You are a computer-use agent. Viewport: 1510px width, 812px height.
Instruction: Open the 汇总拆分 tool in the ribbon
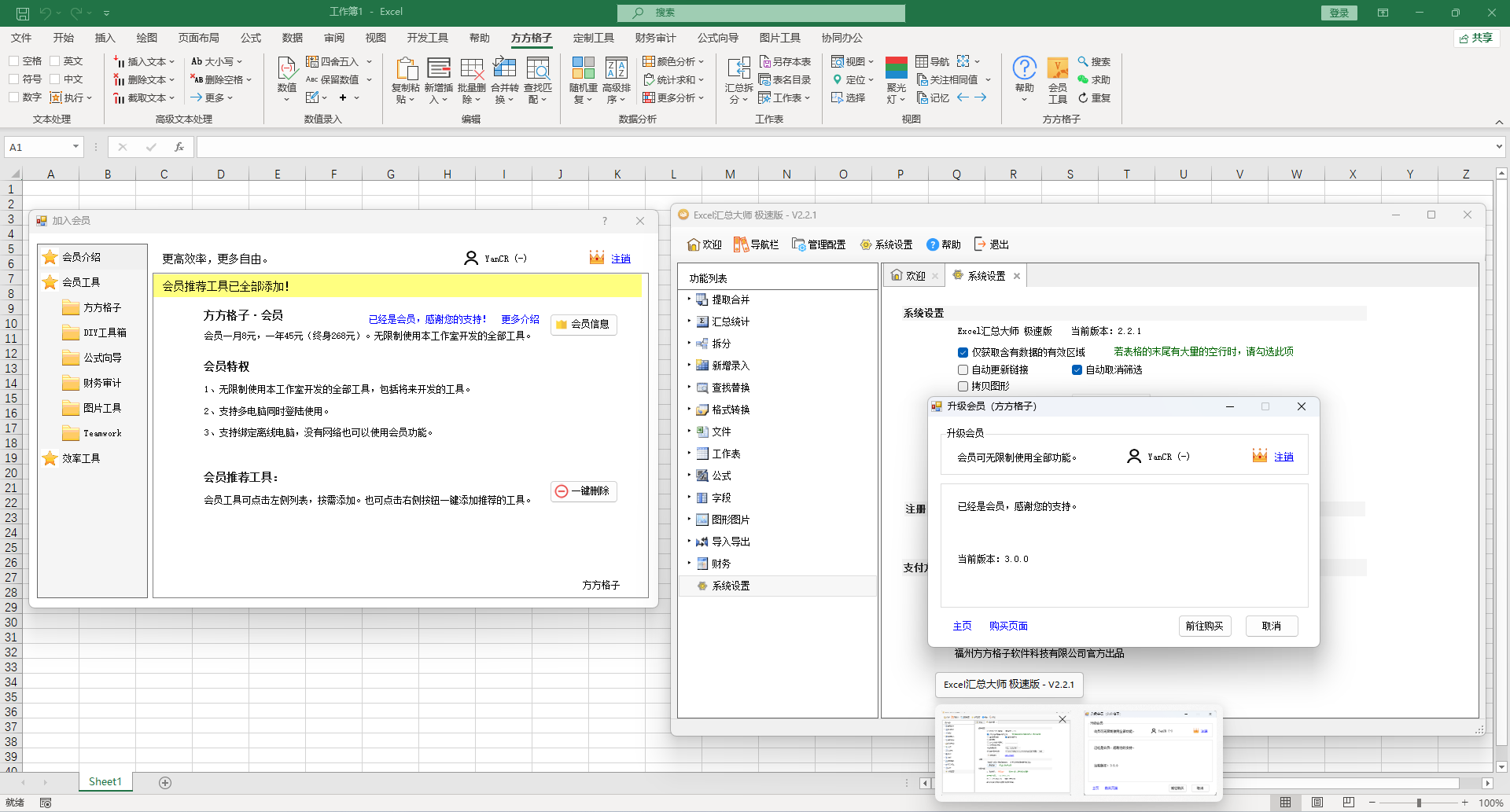point(739,80)
